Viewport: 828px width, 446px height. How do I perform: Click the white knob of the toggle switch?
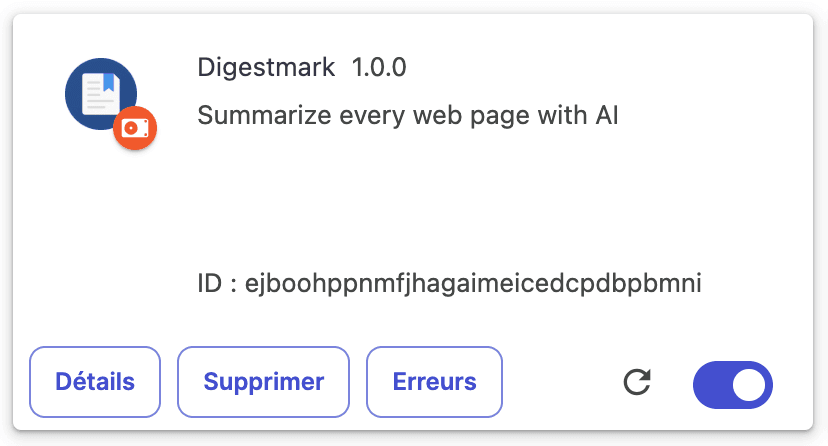point(749,385)
